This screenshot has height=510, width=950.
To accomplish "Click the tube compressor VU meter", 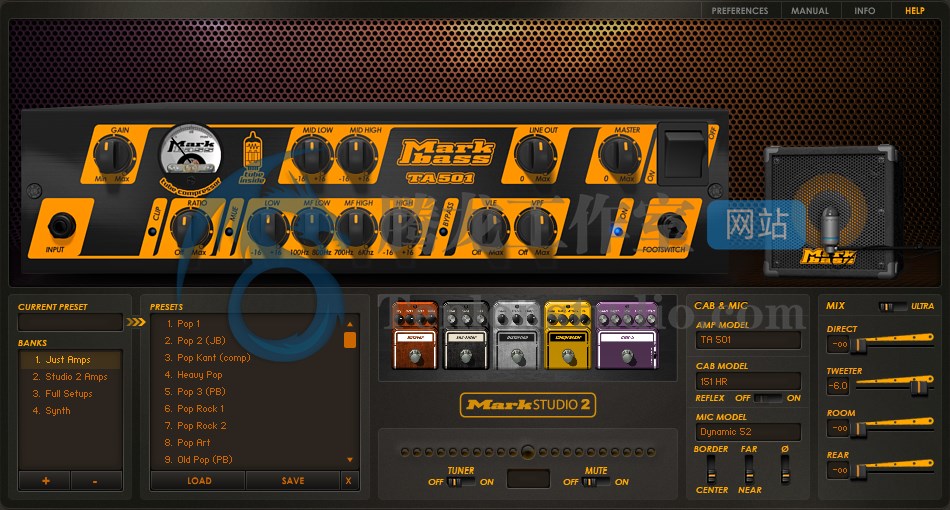I will pyautogui.click(x=190, y=153).
